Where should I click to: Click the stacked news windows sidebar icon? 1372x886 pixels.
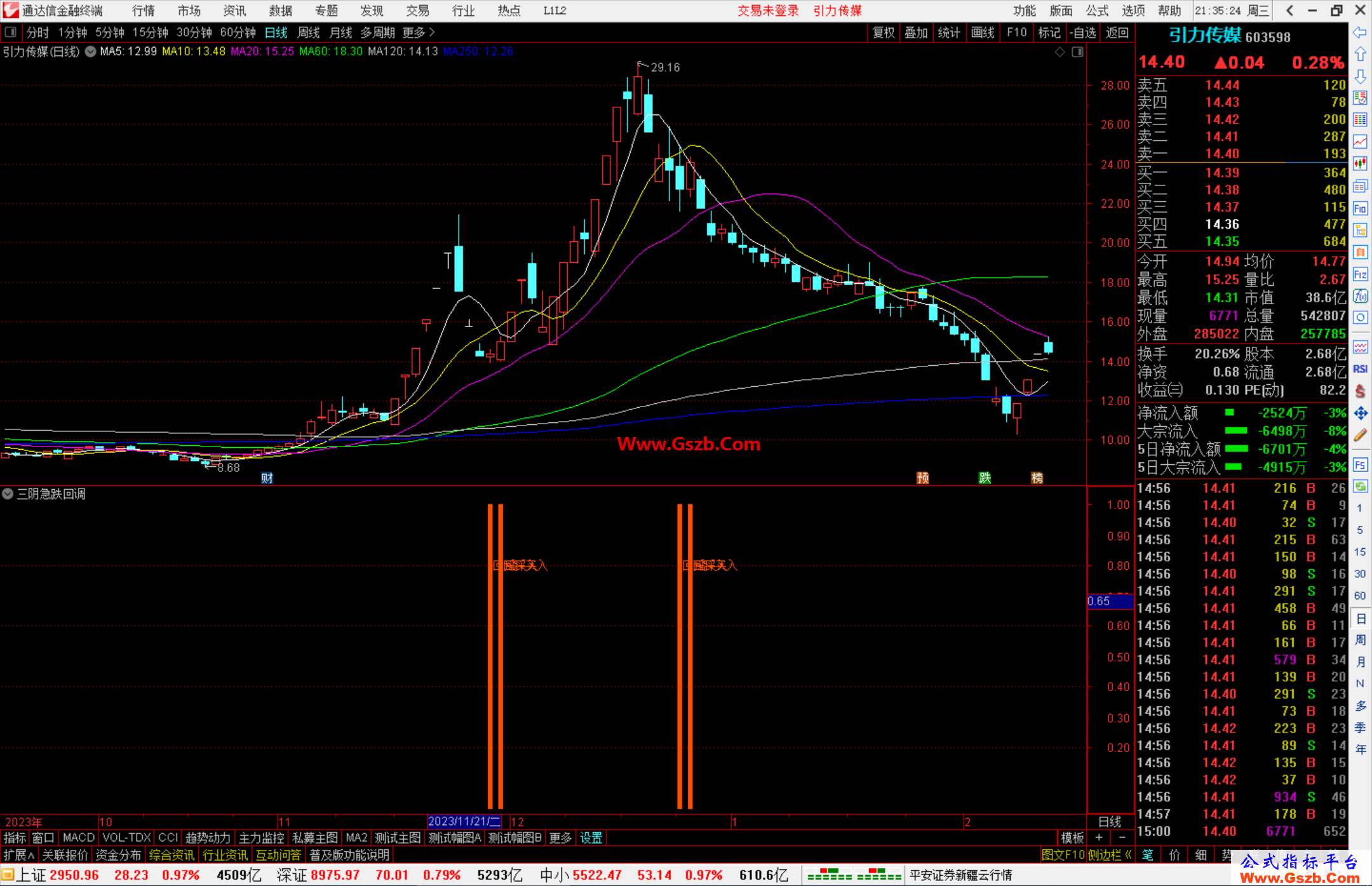point(1360,186)
